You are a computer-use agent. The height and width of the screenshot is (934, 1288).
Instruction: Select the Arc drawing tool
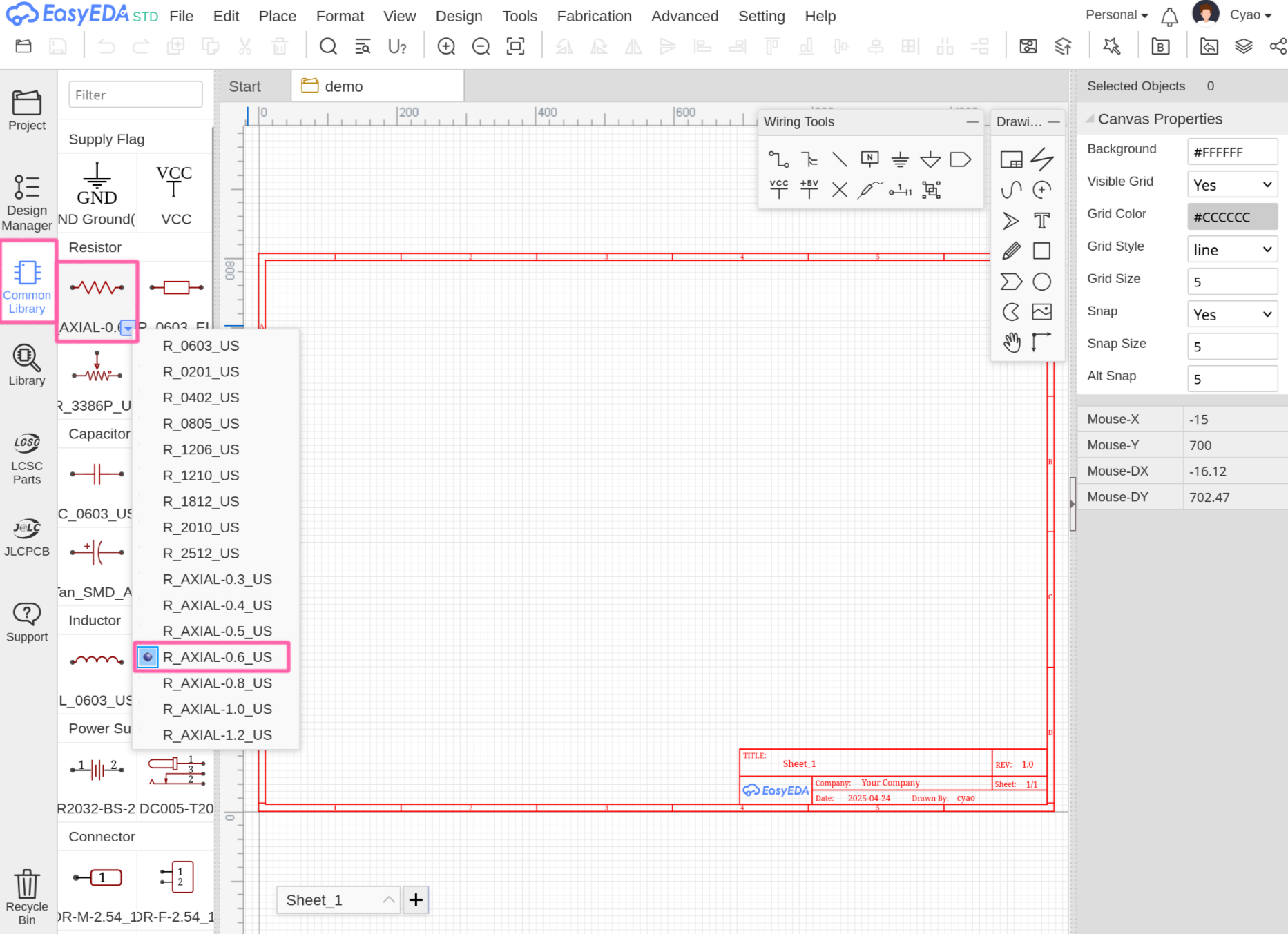1041,189
